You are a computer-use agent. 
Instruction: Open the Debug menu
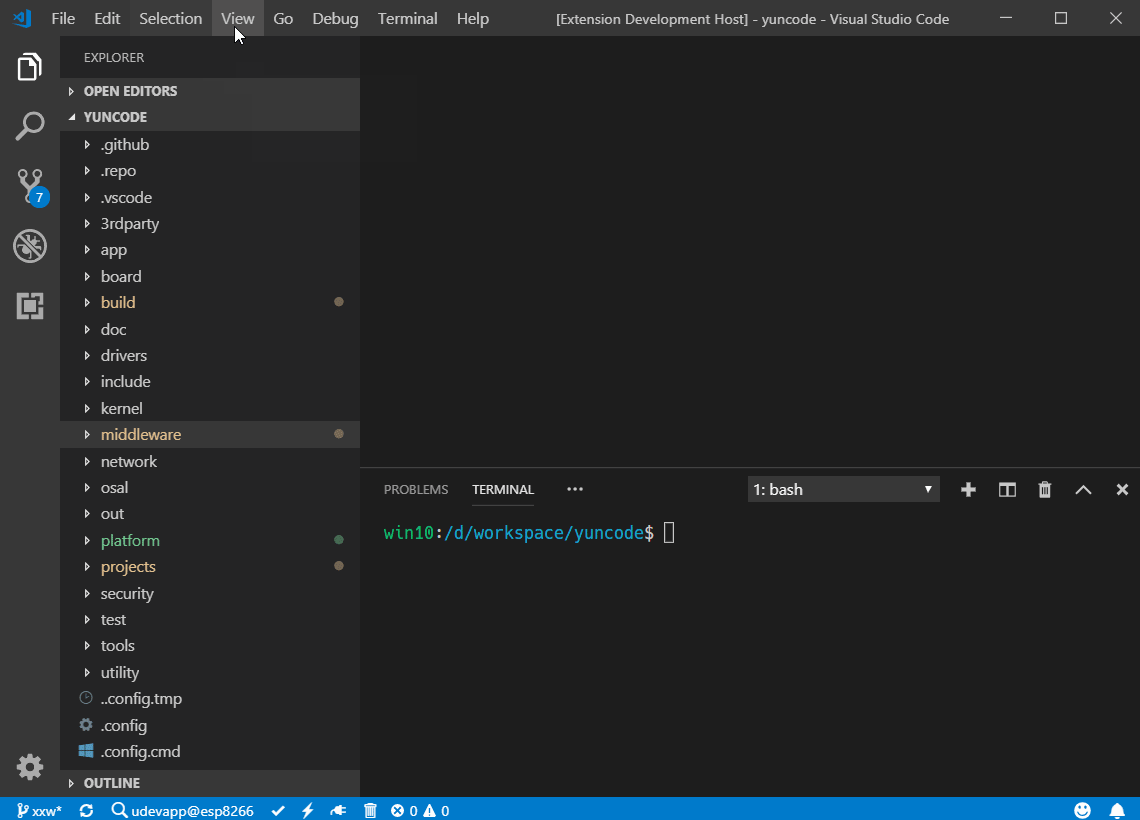click(335, 18)
